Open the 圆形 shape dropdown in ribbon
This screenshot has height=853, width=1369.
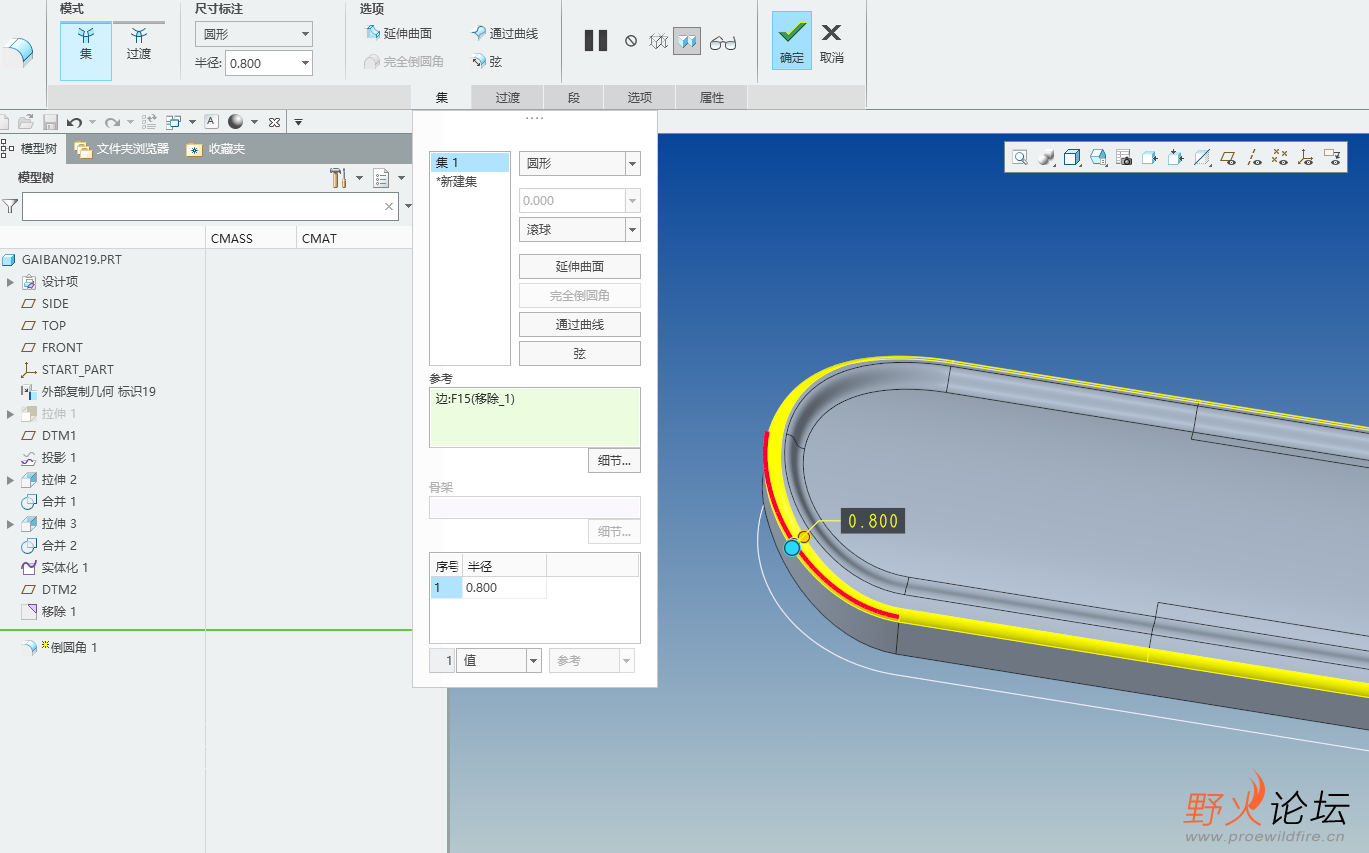[254, 34]
